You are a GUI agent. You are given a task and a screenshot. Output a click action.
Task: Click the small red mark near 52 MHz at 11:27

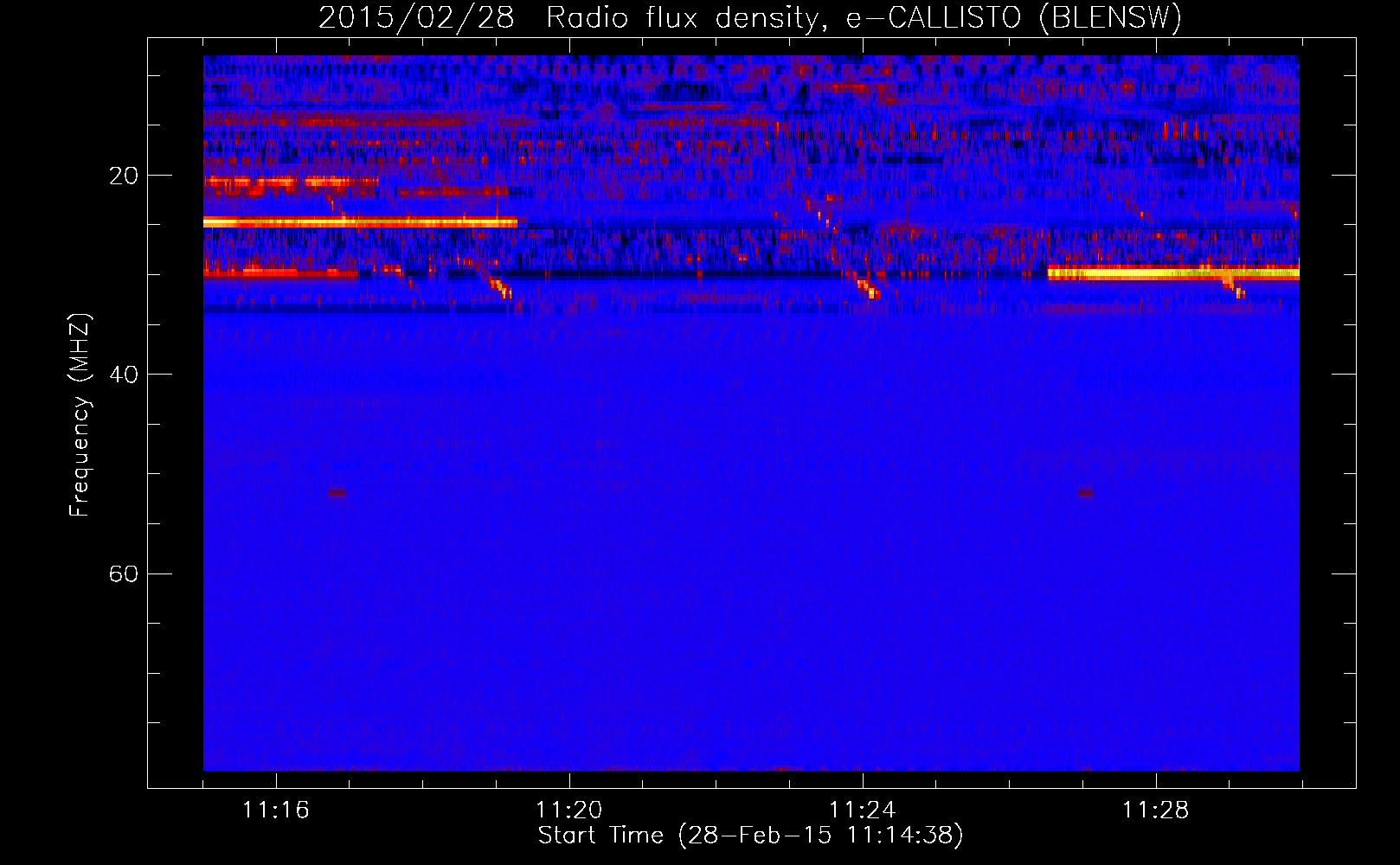(x=1085, y=493)
